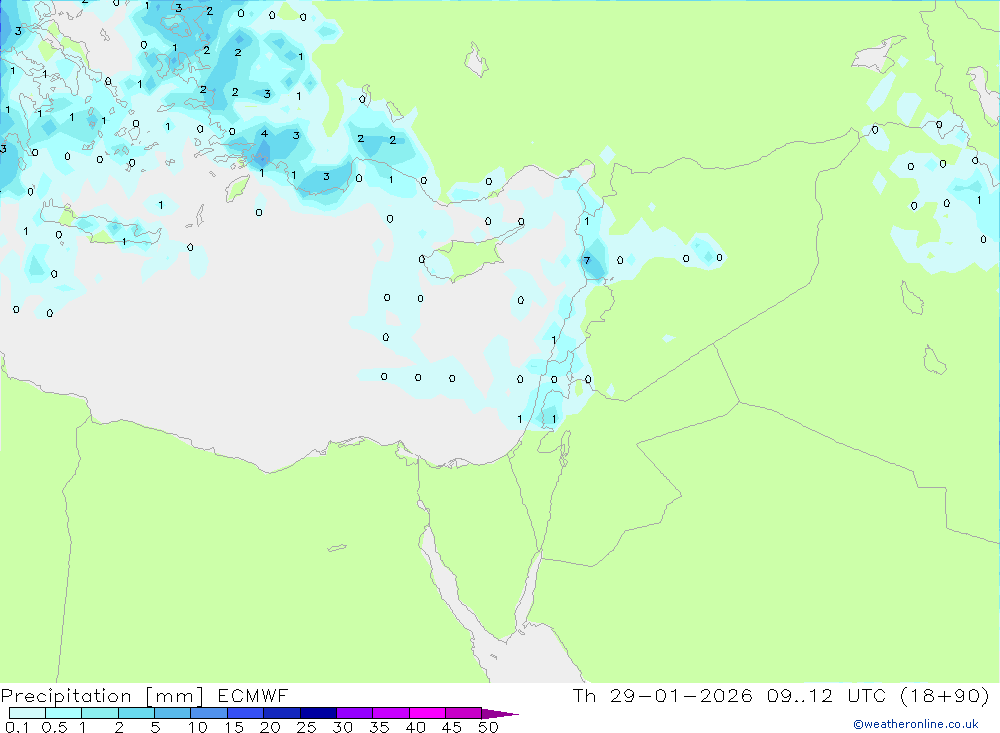Click the 'Precipitation [mm]' title text
Viewport: 1000px width, 733px height.
(102, 696)
